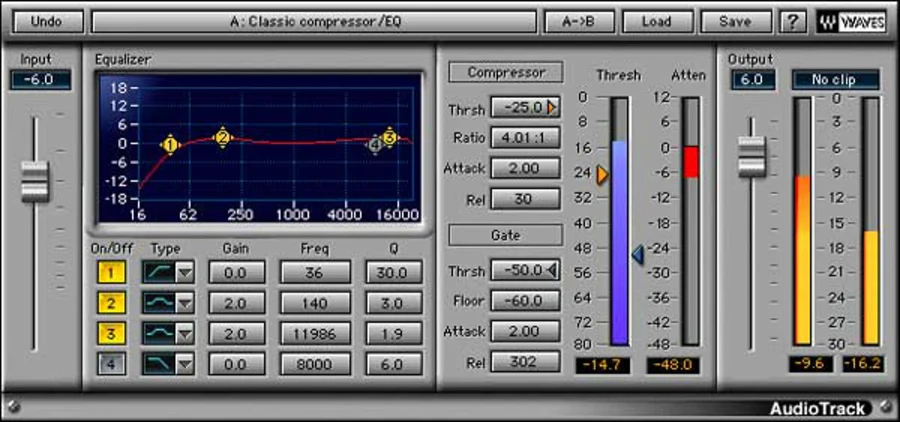This screenshot has height=422, width=900.
Task: Click band 2 Freq field 140
Action: (x=315, y=303)
